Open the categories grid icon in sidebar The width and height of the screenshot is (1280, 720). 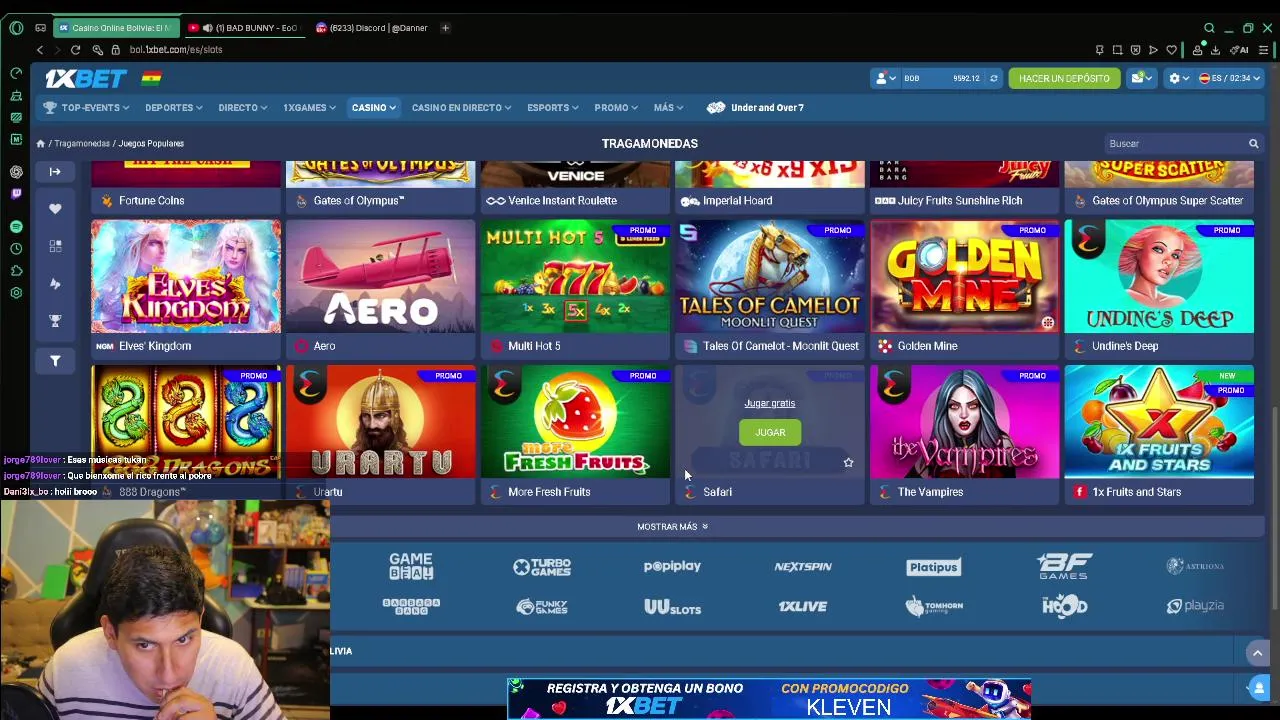pos(55,246)
